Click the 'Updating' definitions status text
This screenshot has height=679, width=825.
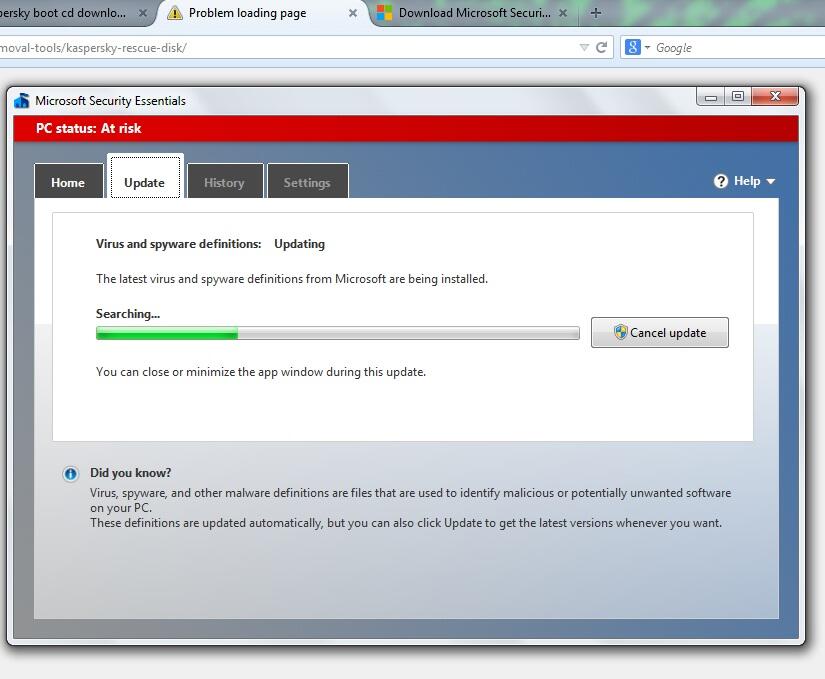[299, 244]
